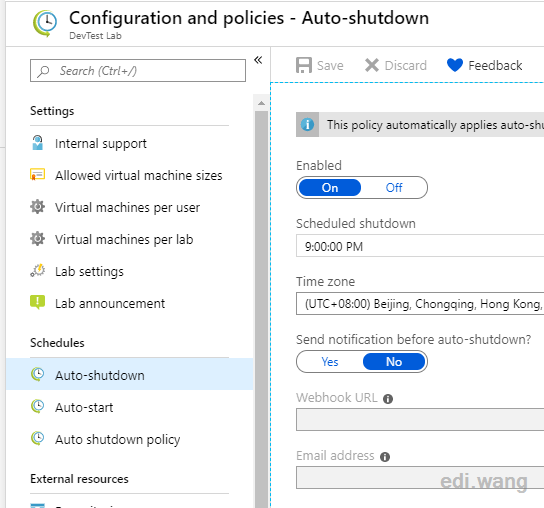The width and height of the screenshot is (544, 508).
Task: Open the Feedback link
Action: click(495, 65)
